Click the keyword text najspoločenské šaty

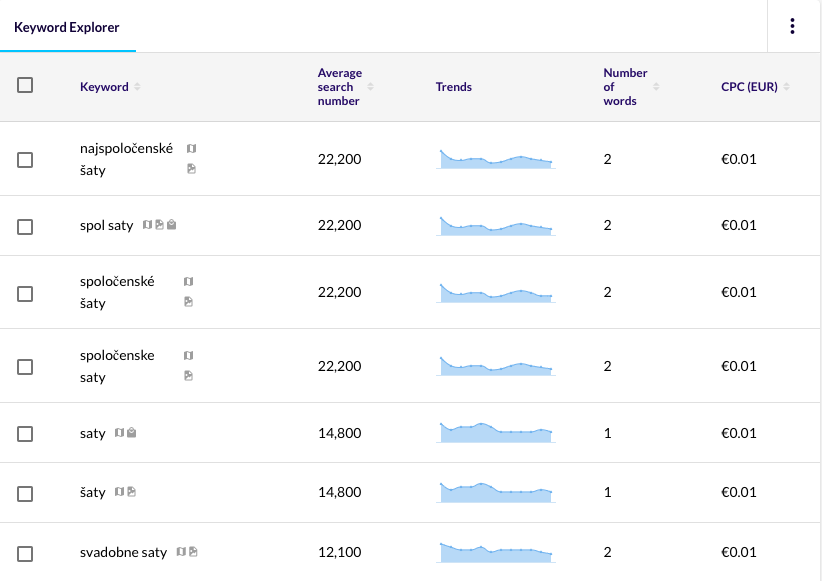pos(126,159)
